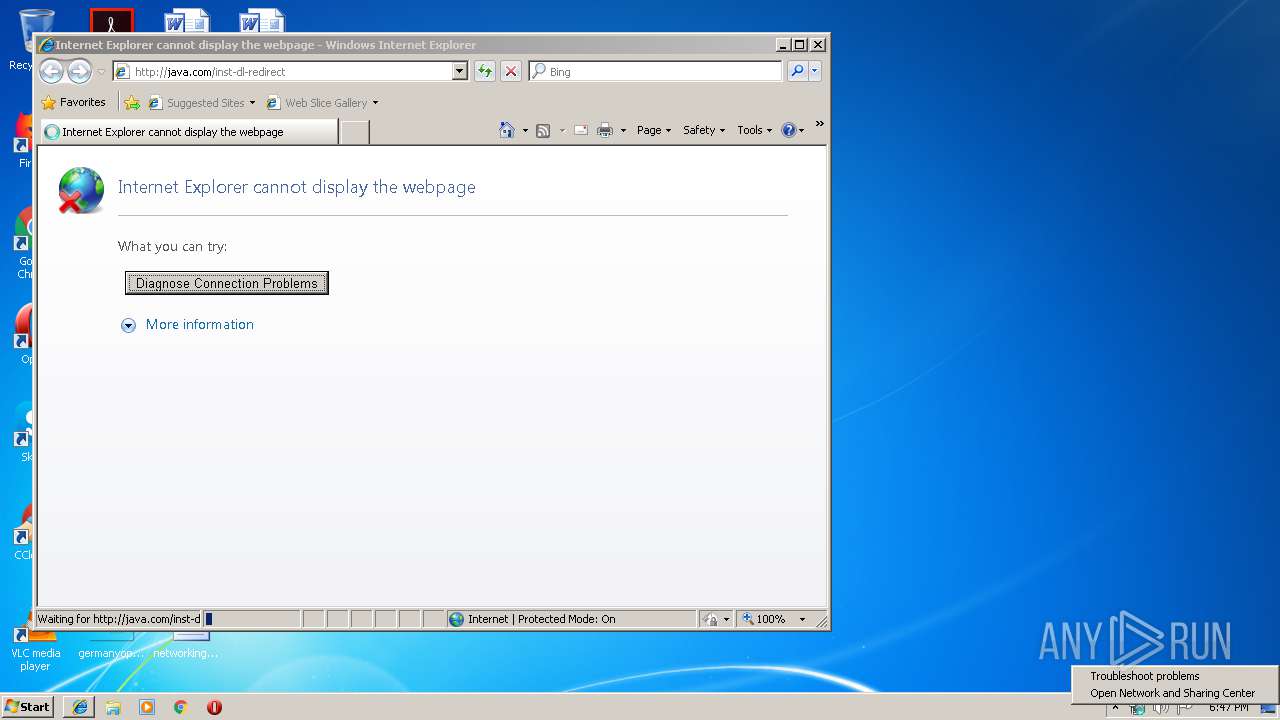The image size is (1280, 720).
Task: Add page to Favorites bar icon
Action: coord(132,102)
